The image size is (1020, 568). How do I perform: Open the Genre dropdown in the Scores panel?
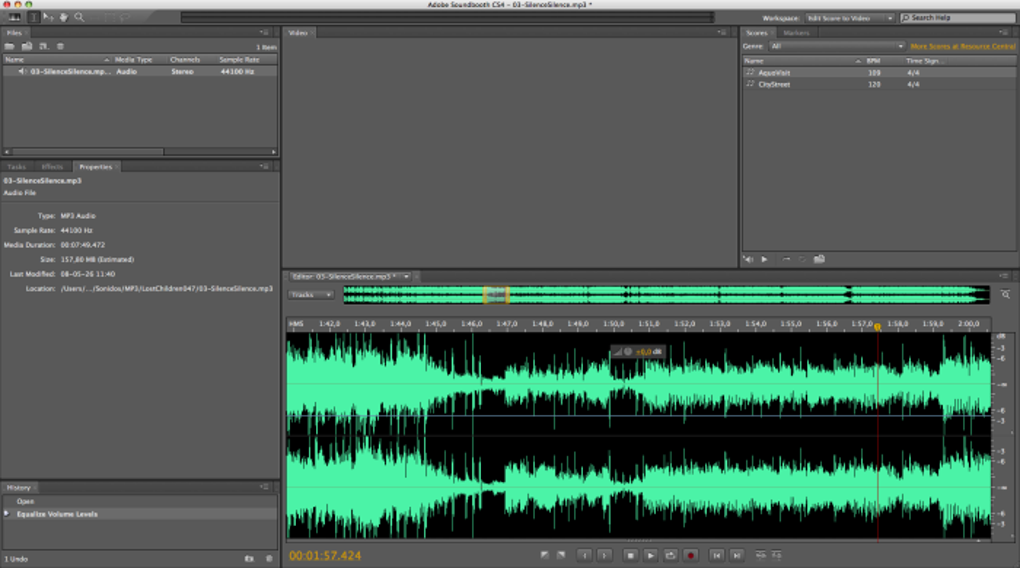pyautogui.click(x=836, y=46)
